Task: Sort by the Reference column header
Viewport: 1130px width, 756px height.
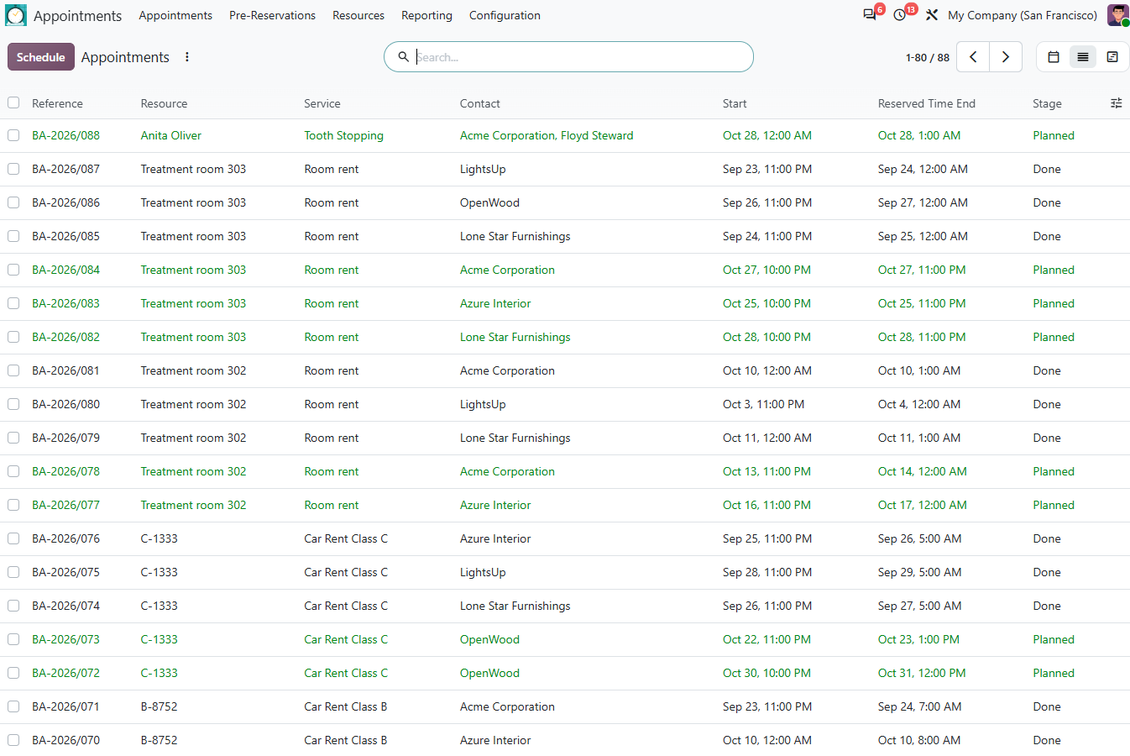Action: pos(57,104)
